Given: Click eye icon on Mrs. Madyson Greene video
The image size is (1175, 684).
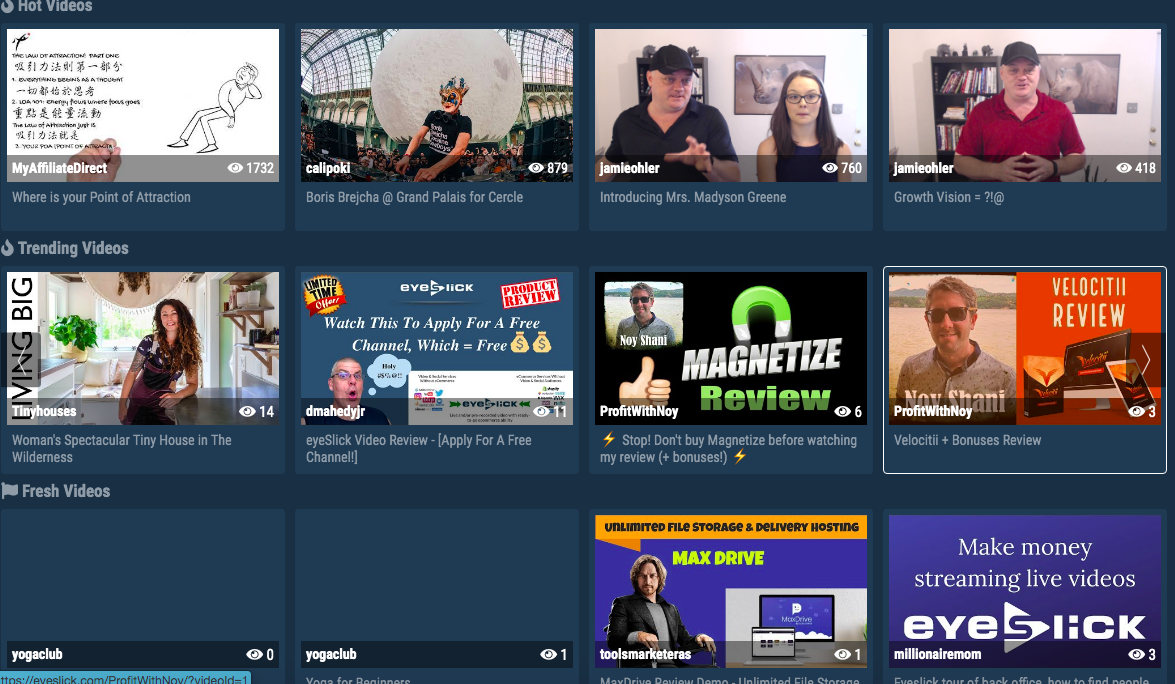Looking at the screenshot, I should pos(830,168).
